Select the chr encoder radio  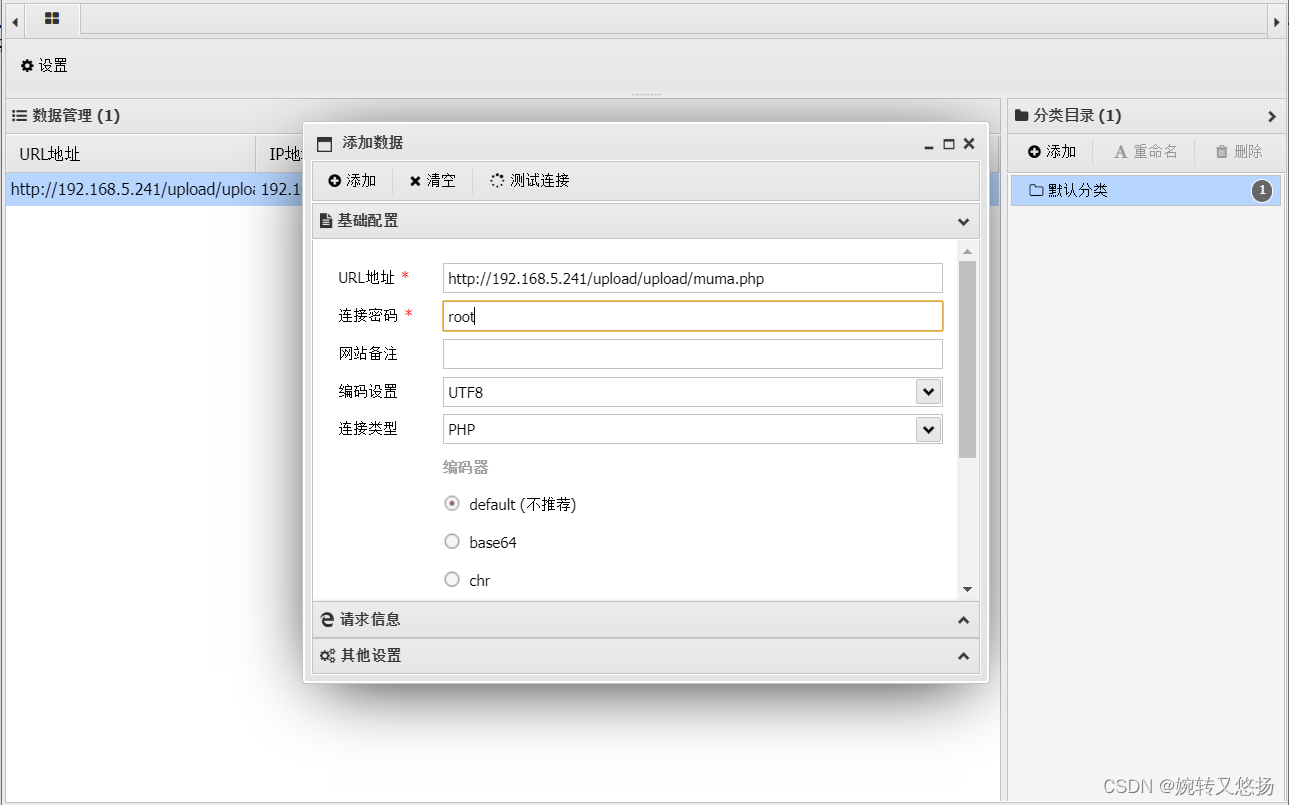pyautogui.click(x=452, y=579)
